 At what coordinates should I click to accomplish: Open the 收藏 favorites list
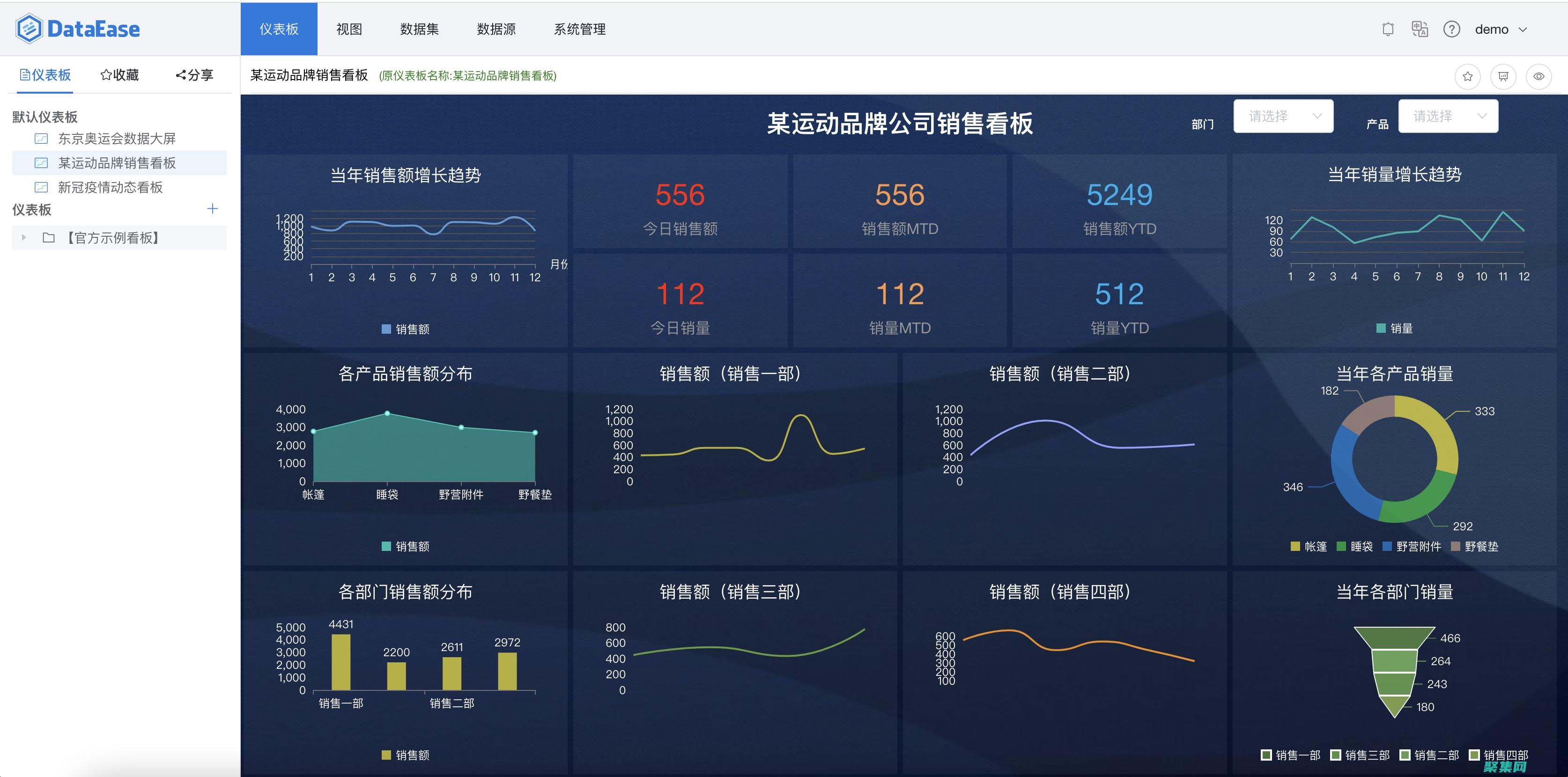119,75
